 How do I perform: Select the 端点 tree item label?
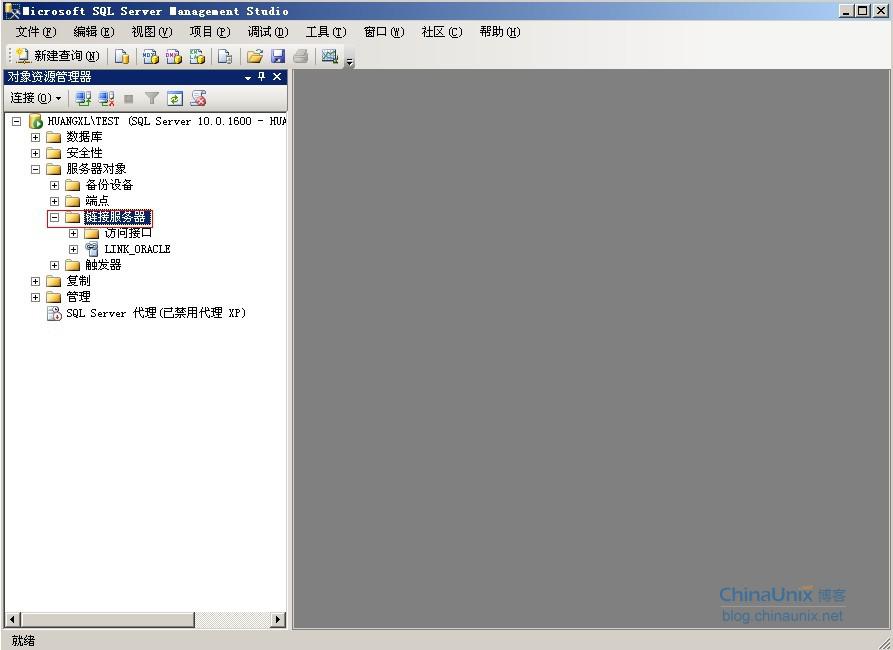coord(97,201)
